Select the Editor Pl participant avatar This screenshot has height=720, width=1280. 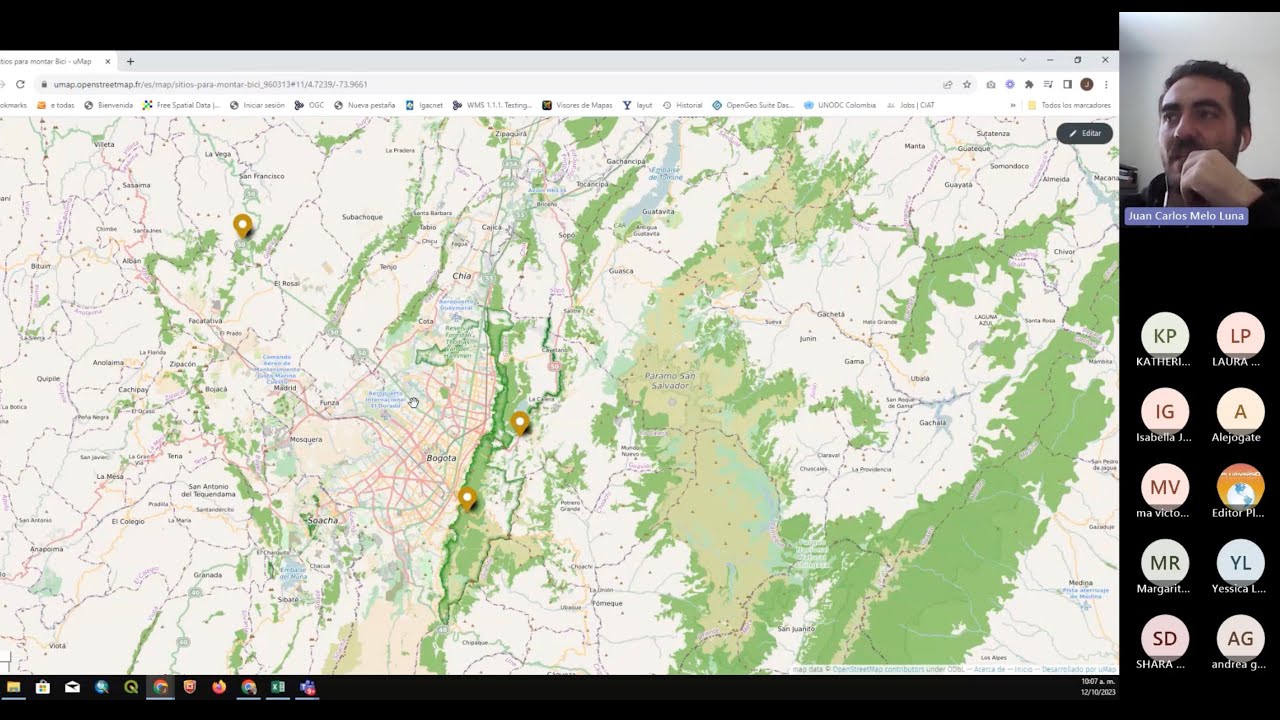coord(1240,488)
